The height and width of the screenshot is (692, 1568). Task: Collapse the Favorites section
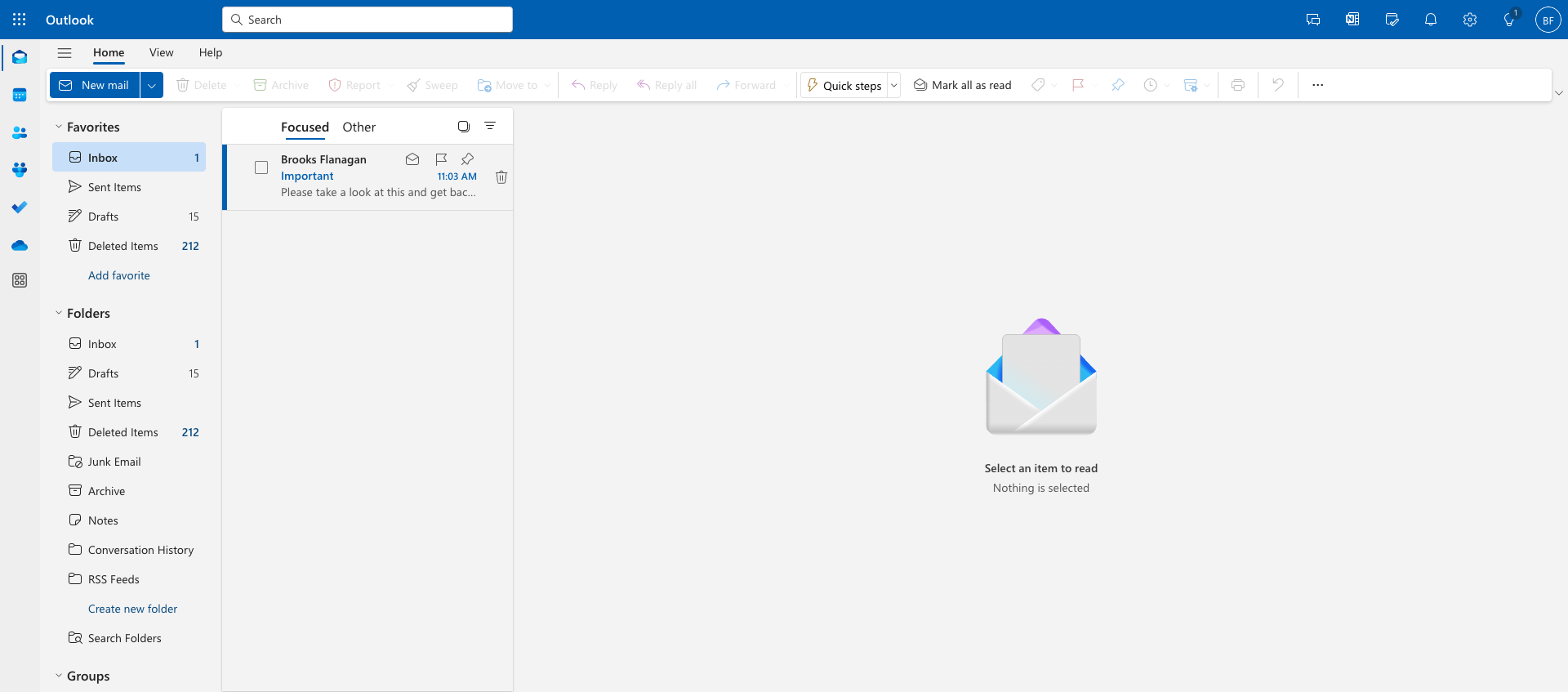click(59, 127)
